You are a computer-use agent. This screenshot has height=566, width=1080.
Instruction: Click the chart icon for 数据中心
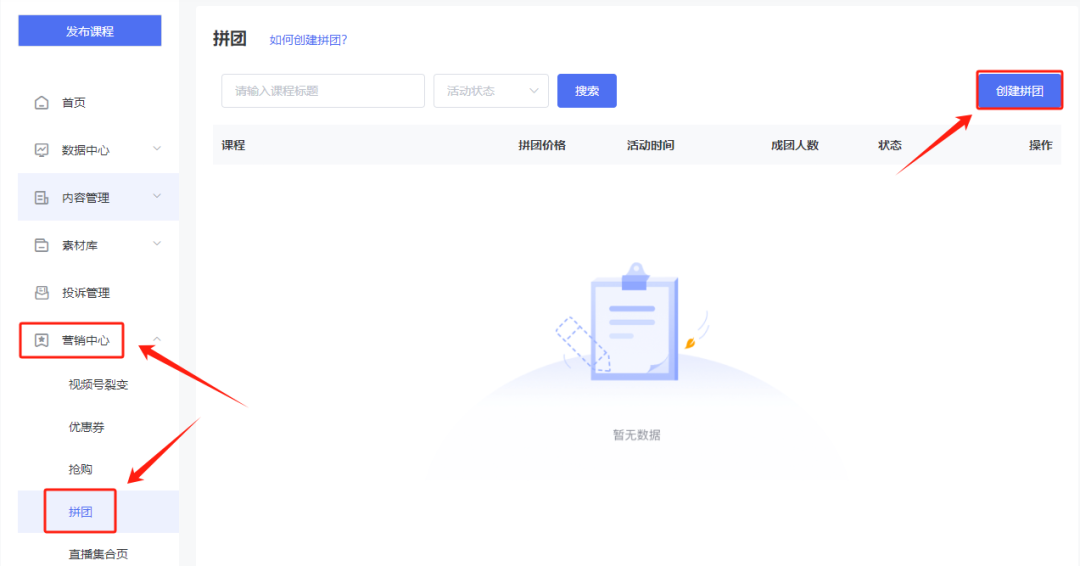tap(41, 150)
